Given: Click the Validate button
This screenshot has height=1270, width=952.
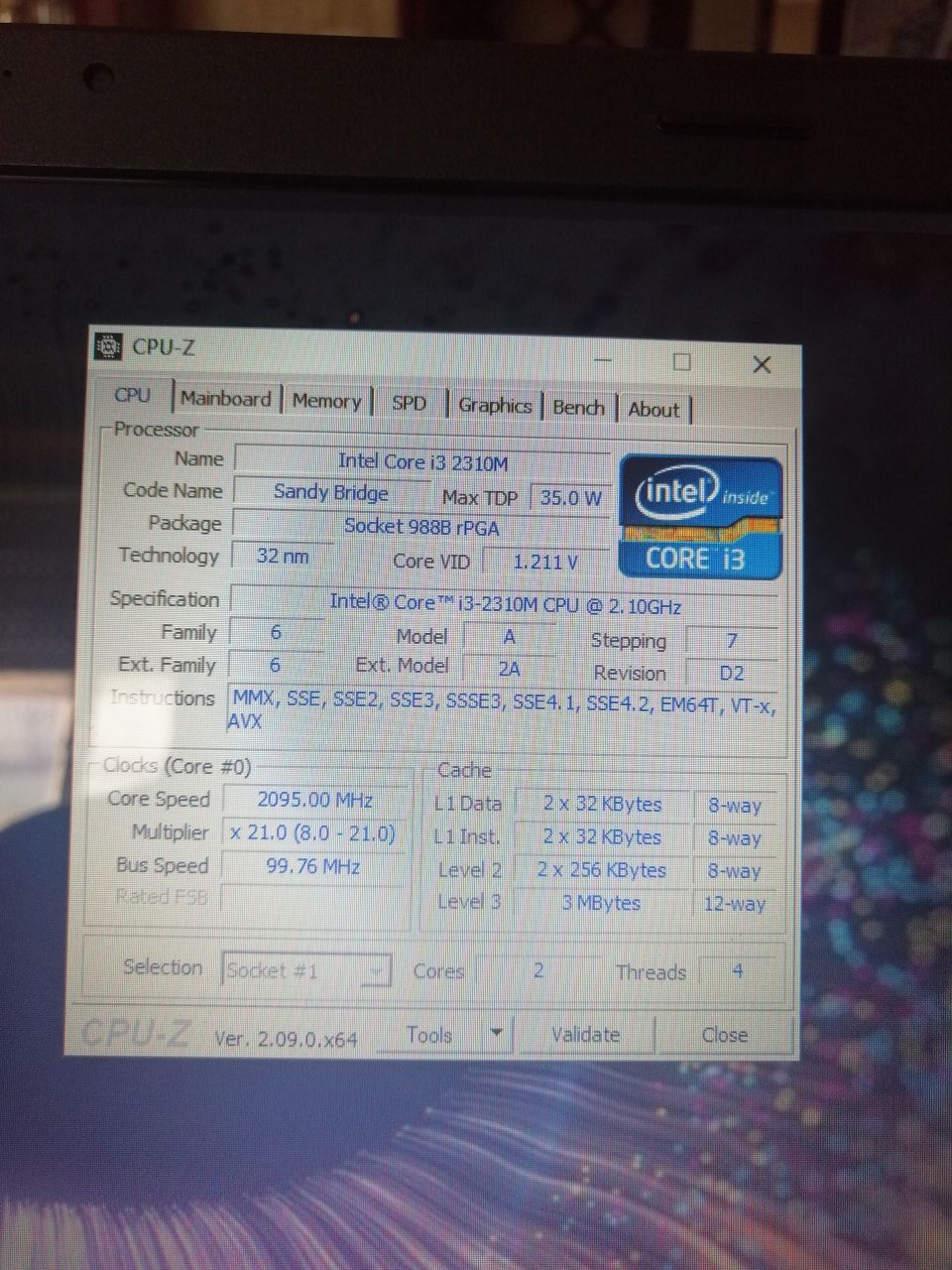Looking at the screenshot, I should 586,1035.
